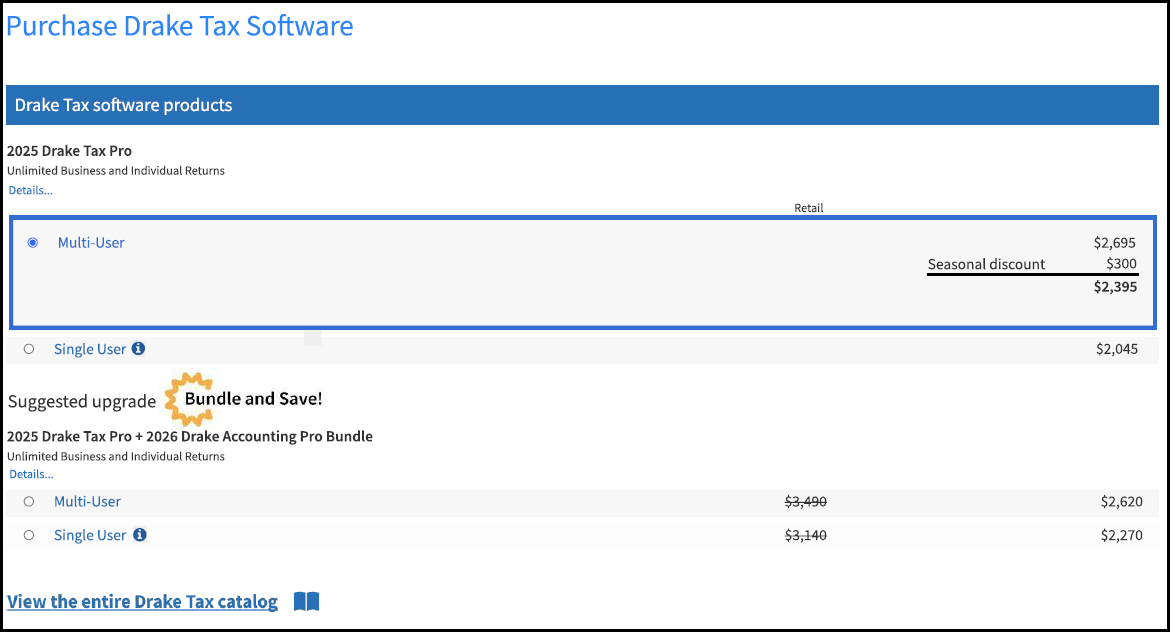
Task: Click the Suggested upgrade text
Action: pos(82,401)
